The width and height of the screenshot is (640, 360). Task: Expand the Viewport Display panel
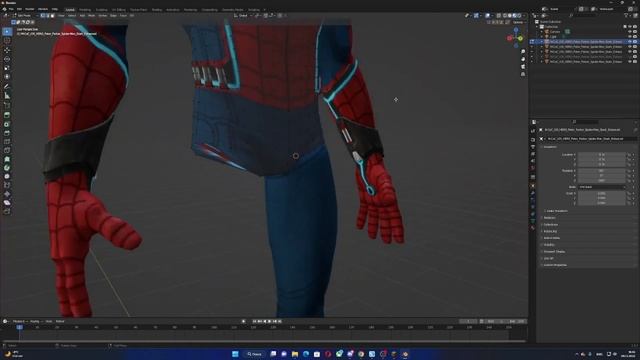point(554,251)
